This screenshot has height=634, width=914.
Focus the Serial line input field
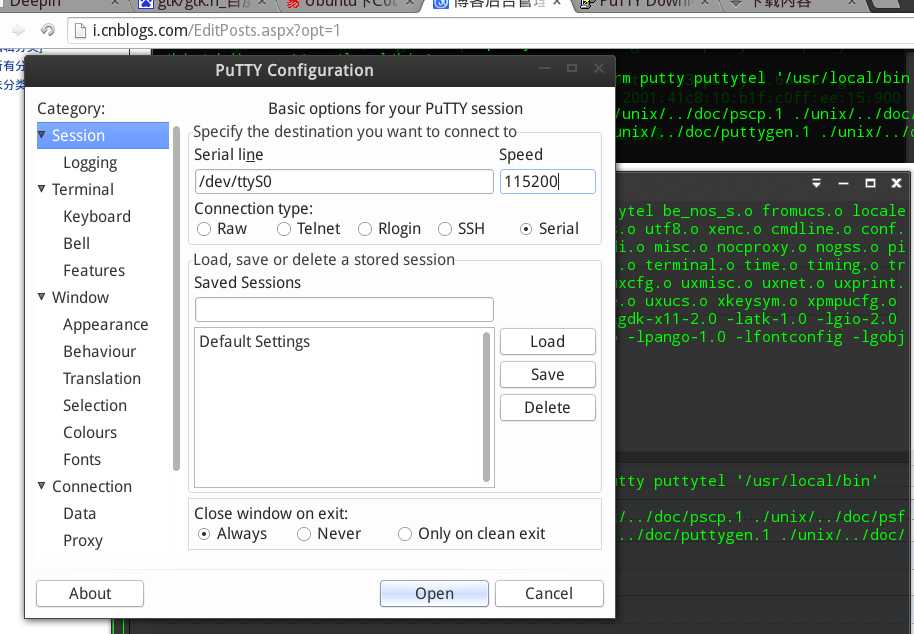[x=344, y=182]
